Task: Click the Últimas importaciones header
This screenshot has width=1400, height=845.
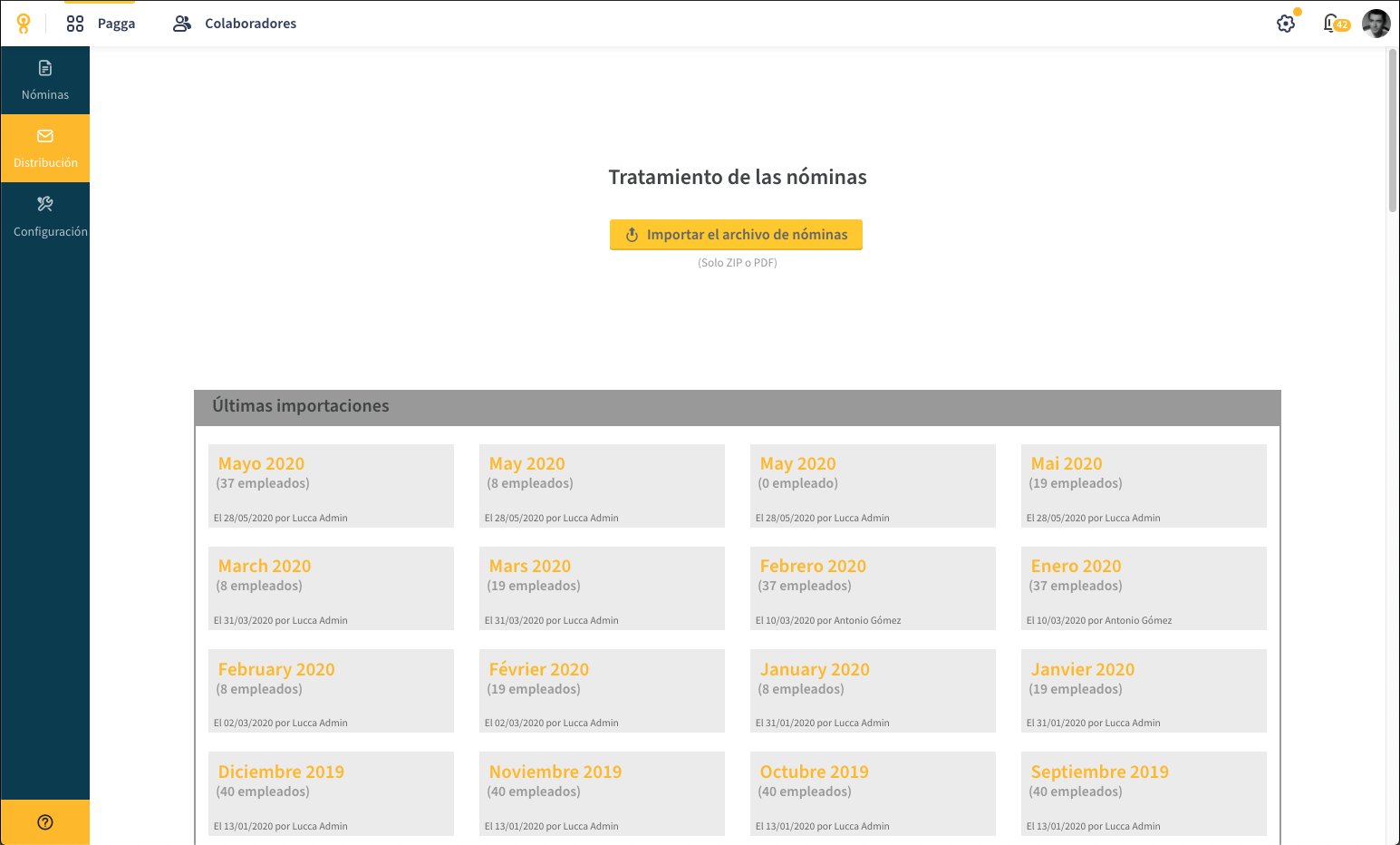Action: coord(738,407)
